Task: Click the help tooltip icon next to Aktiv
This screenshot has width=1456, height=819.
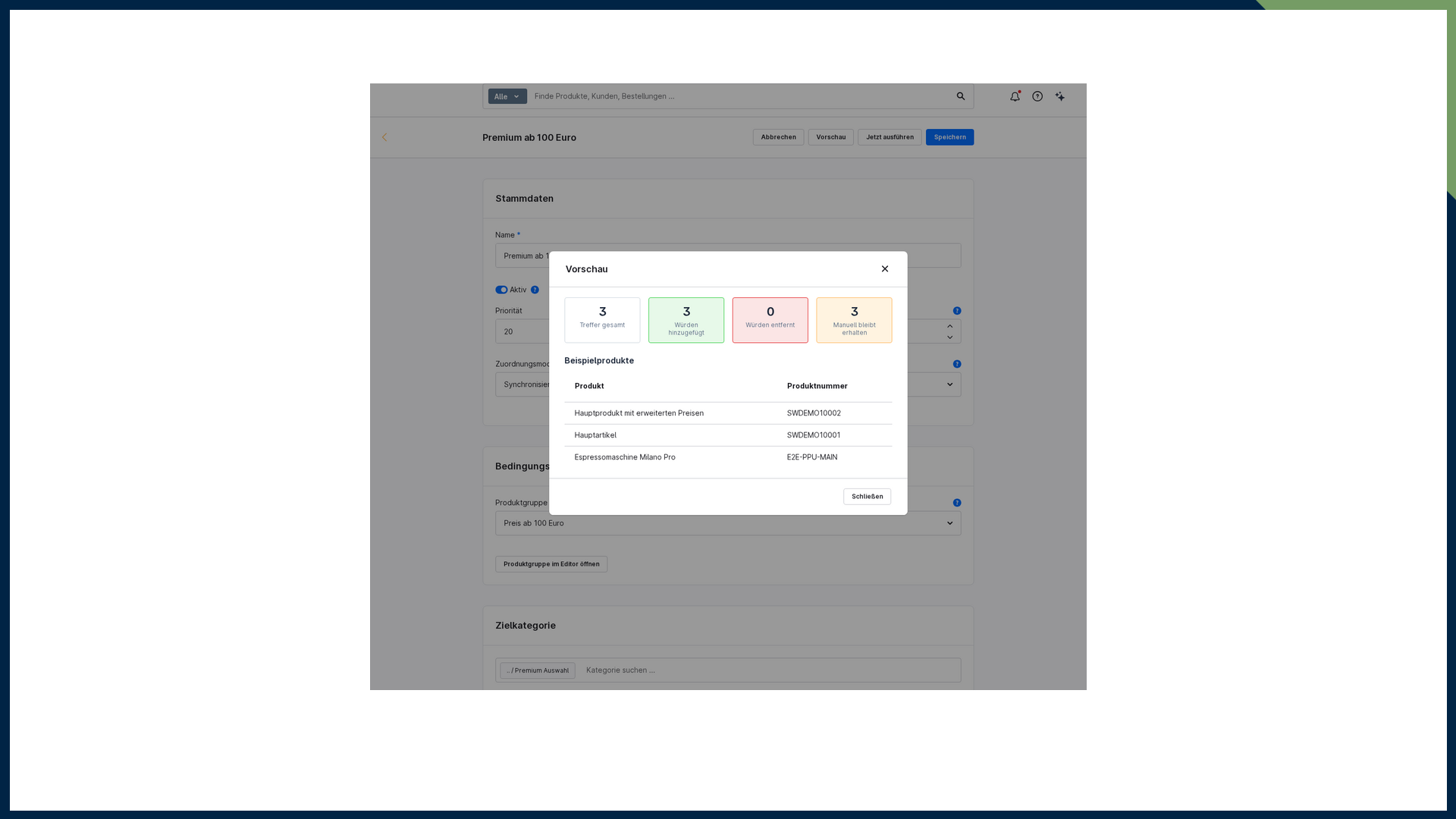Action: tap(535, 290)
